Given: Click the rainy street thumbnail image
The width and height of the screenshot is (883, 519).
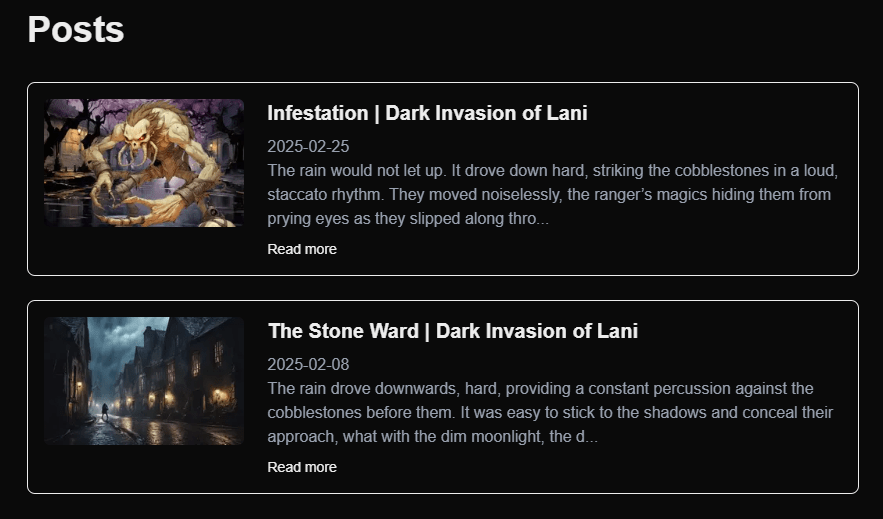Looking at the screenshot, I should coord(144,381).
